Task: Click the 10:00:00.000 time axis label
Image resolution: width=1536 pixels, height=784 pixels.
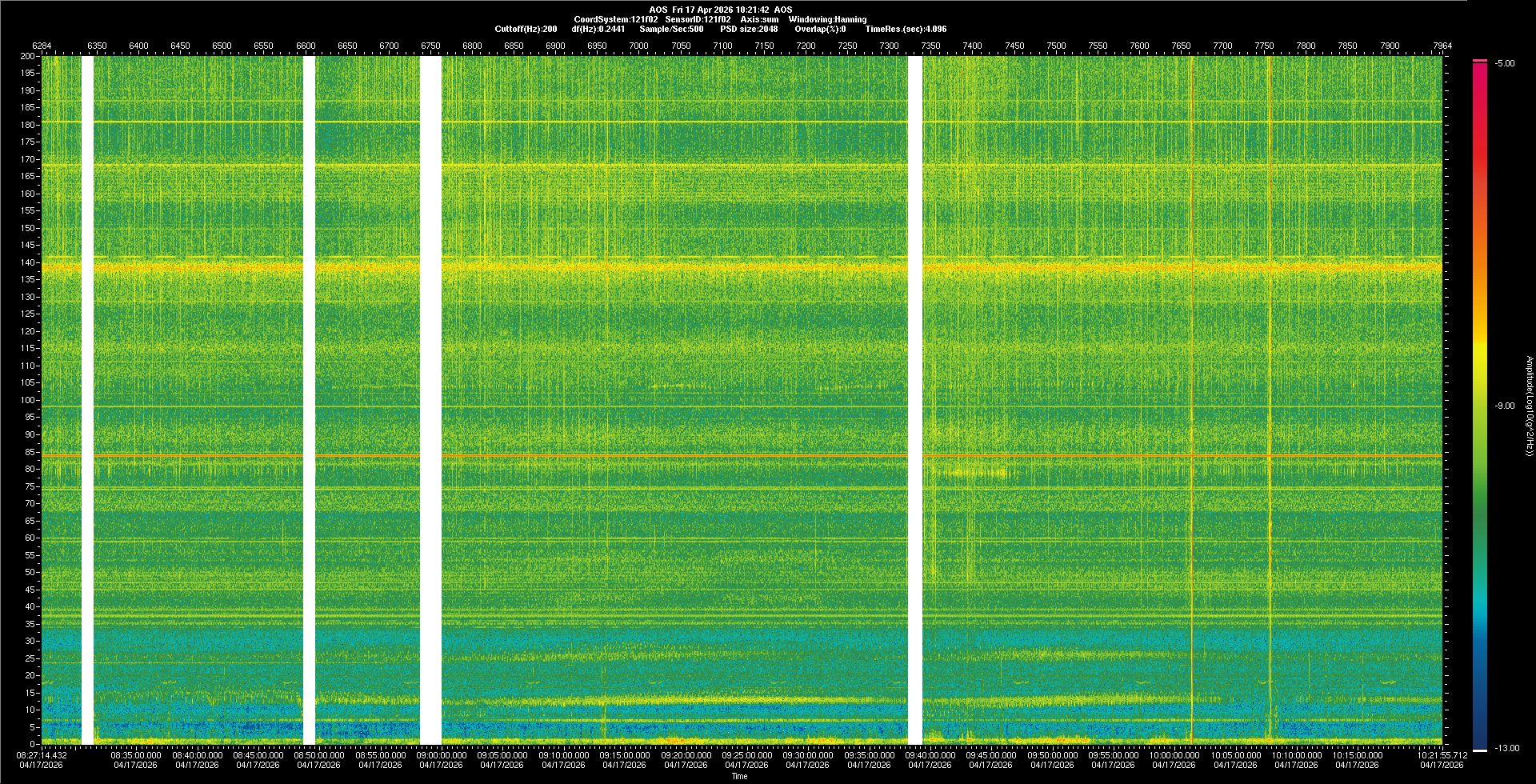Action: coord(1174,755)
